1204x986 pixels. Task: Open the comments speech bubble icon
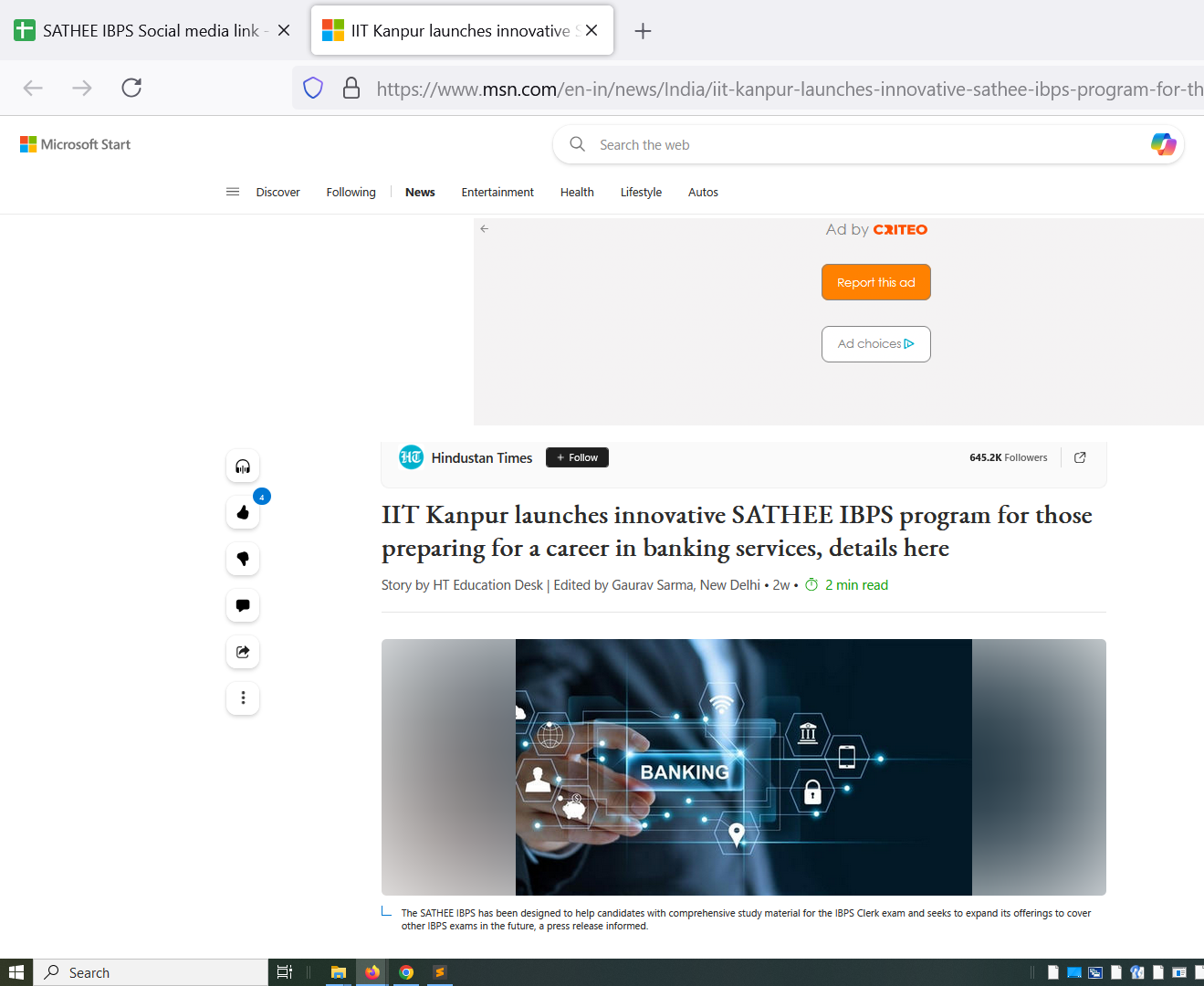[243, 605]
